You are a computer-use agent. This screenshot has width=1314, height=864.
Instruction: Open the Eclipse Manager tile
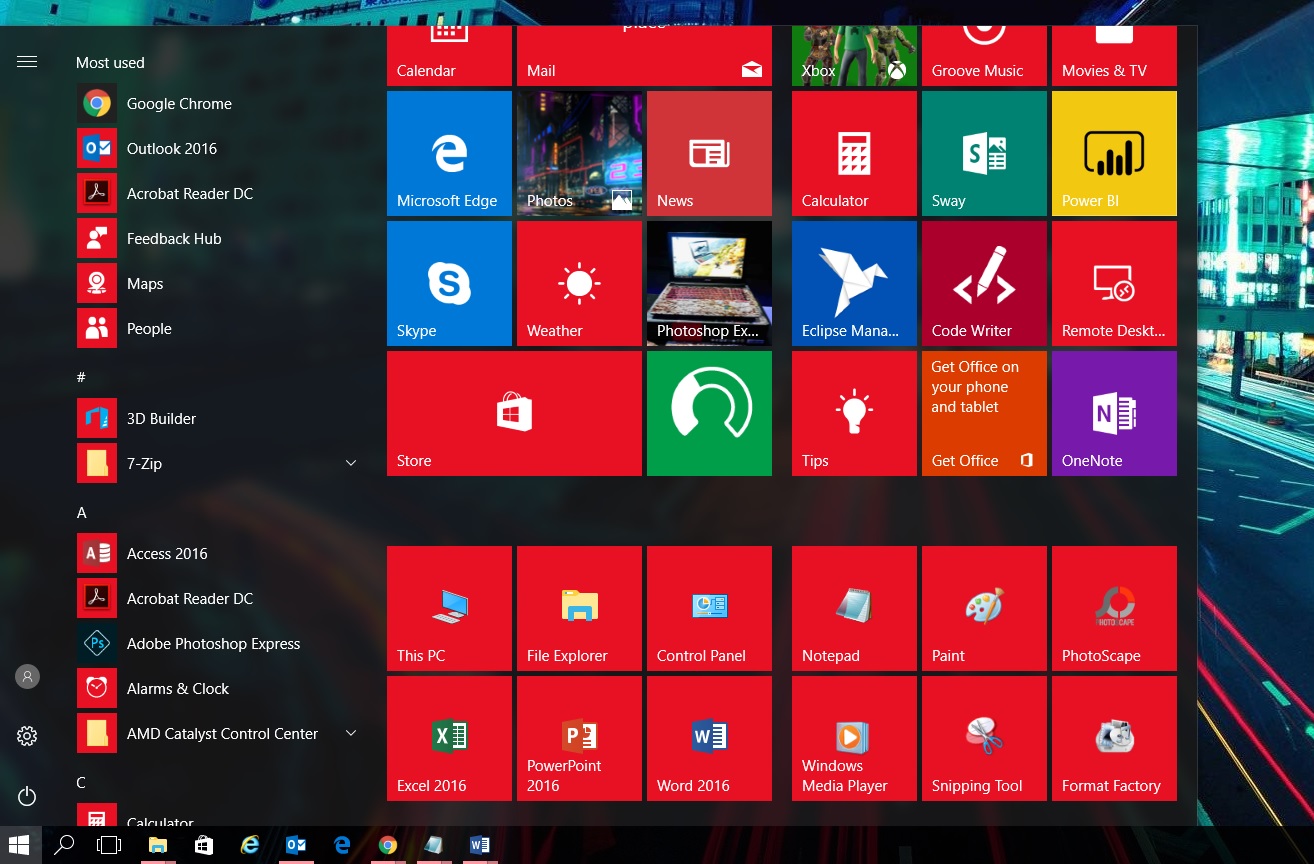pyautogui.click(x=854, y=283)
